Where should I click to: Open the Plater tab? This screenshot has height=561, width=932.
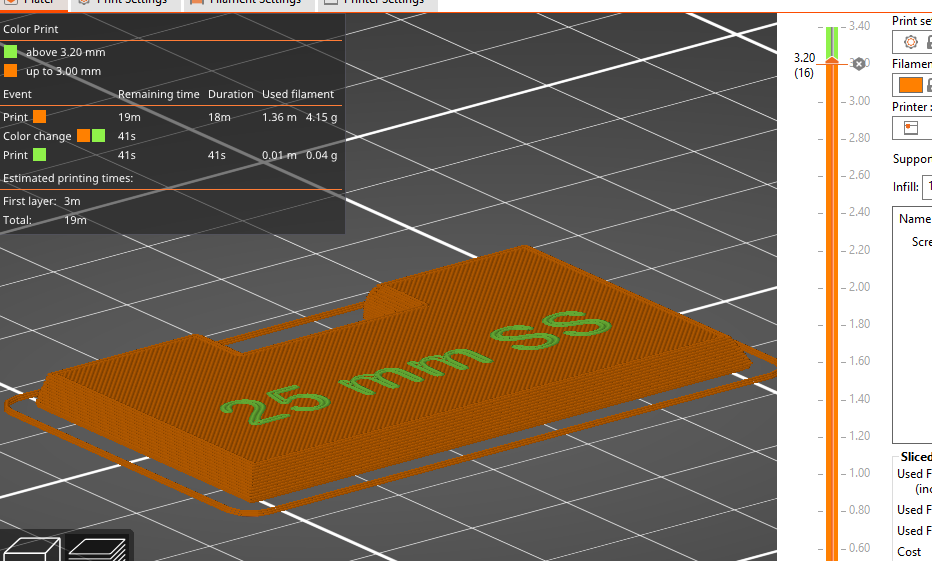click(35, 3)
